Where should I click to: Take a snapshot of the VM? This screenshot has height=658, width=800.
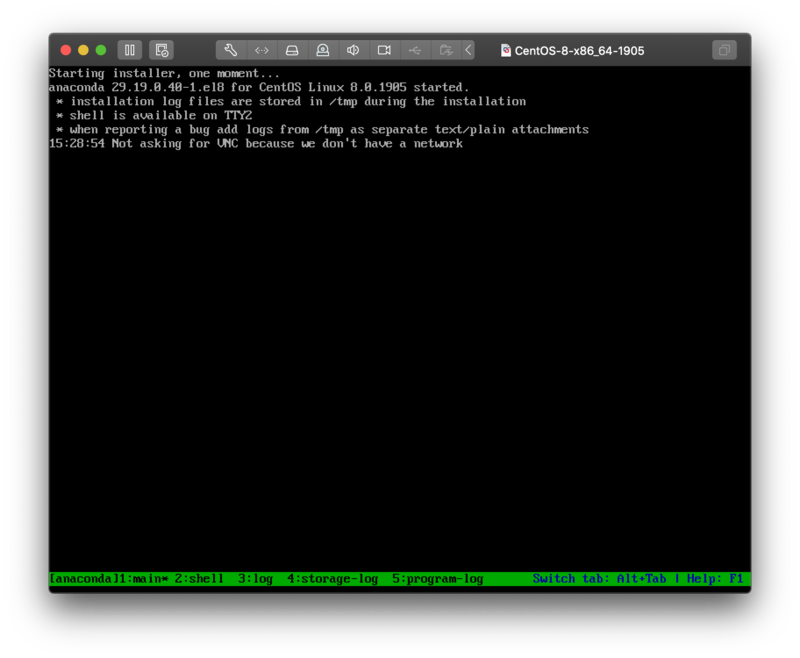(x=162, y=50)
